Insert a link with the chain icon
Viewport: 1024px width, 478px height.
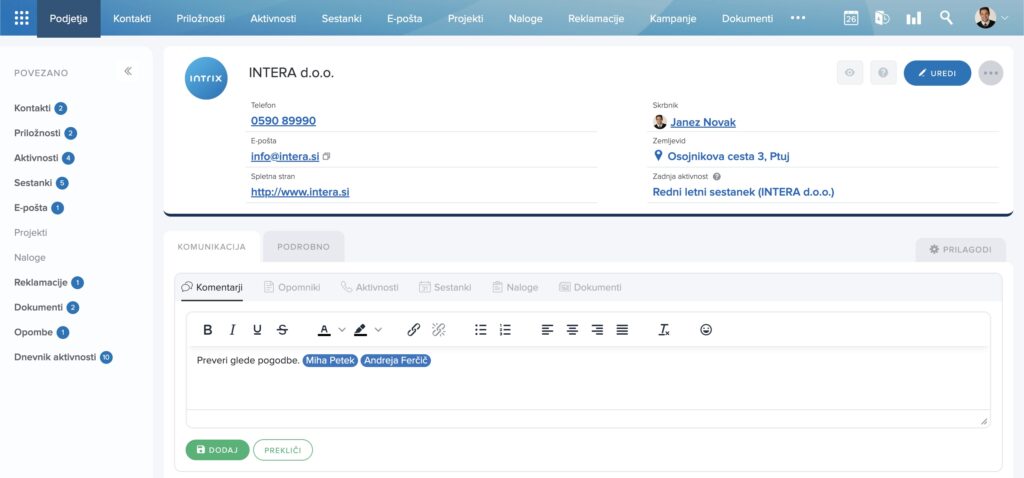(x=413, y=330)
